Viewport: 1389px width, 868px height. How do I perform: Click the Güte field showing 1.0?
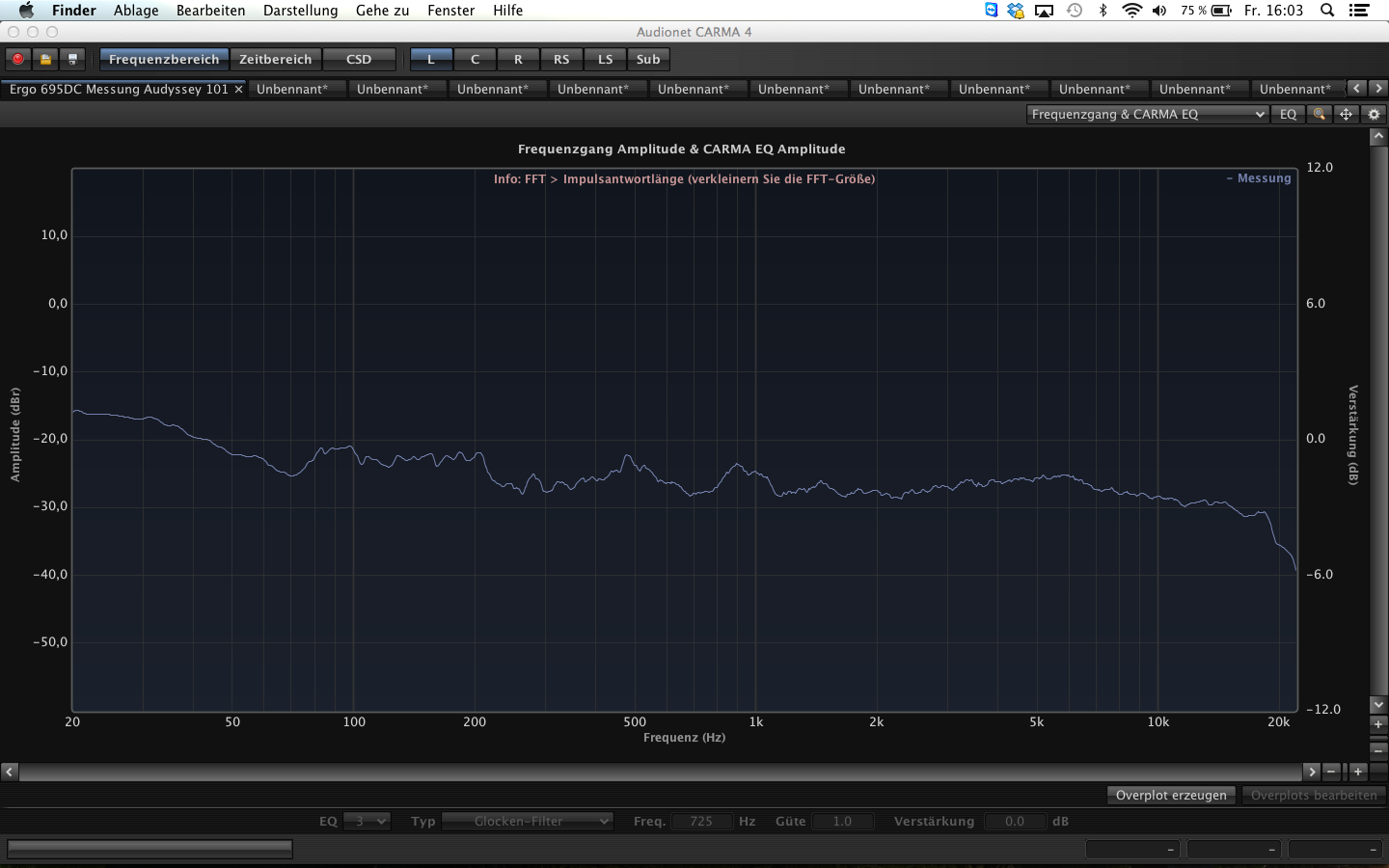[x=842, y=821]
